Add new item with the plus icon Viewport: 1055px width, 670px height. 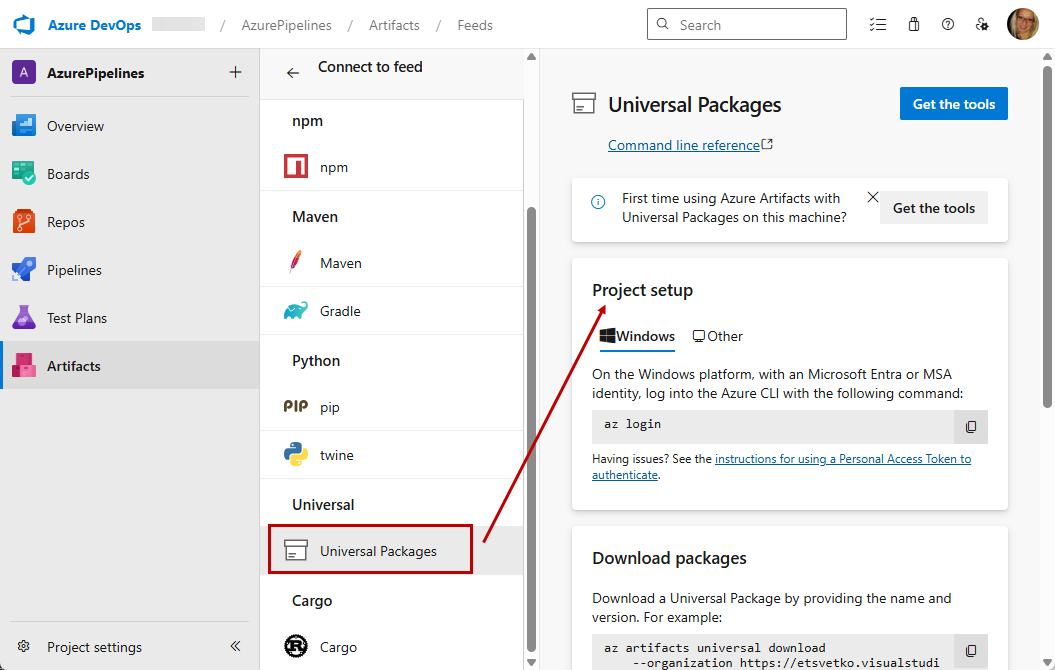point(235,72)
